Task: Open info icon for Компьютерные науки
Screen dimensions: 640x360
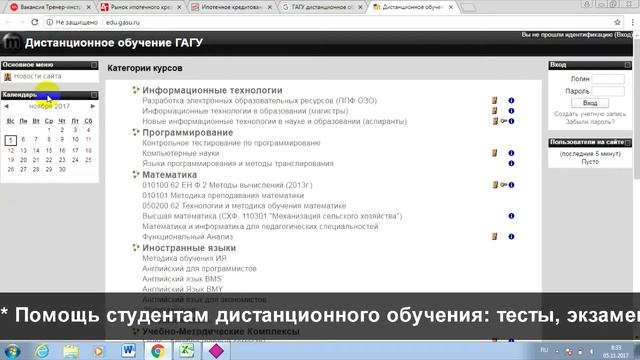Action: tap(511, 153)
